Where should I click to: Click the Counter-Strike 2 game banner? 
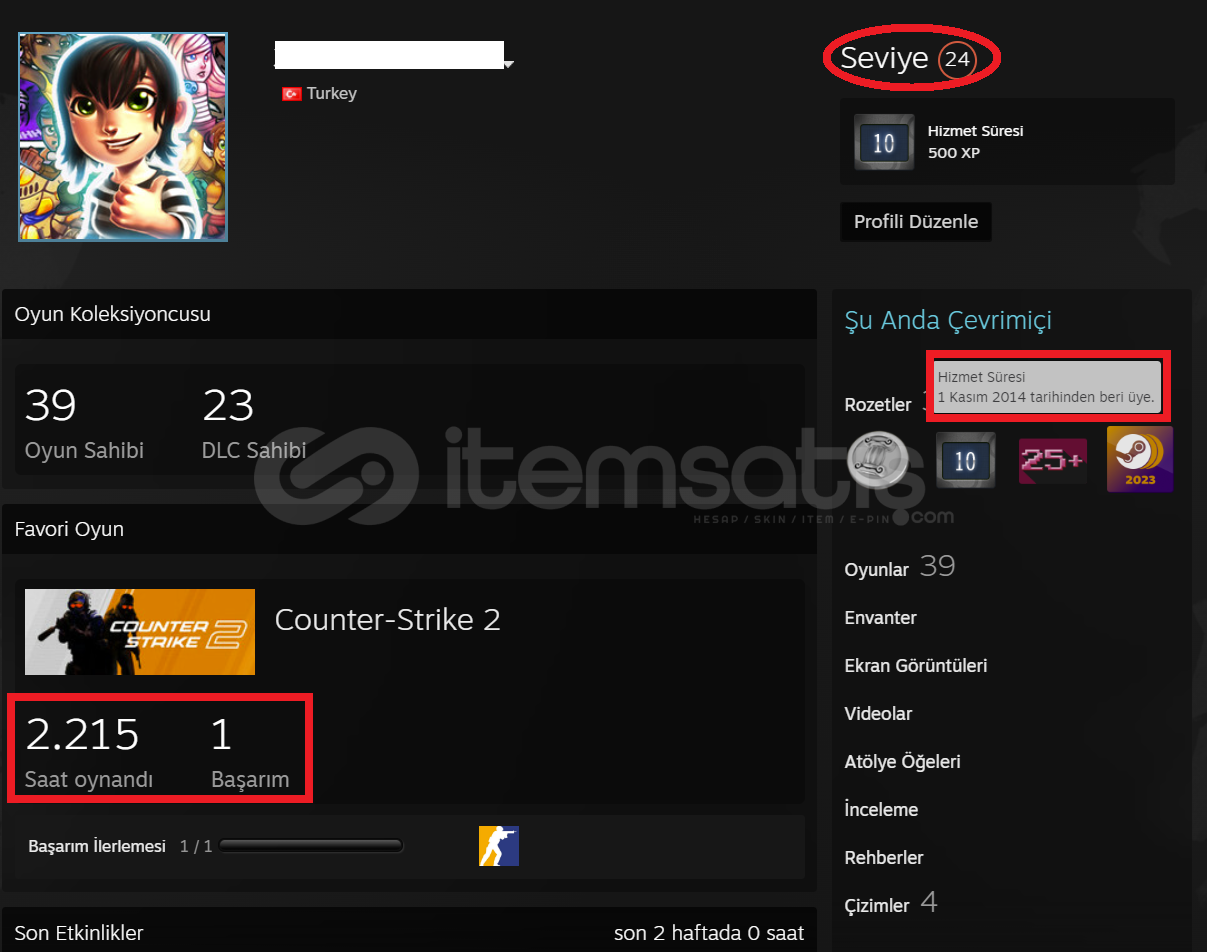(140, 632)
